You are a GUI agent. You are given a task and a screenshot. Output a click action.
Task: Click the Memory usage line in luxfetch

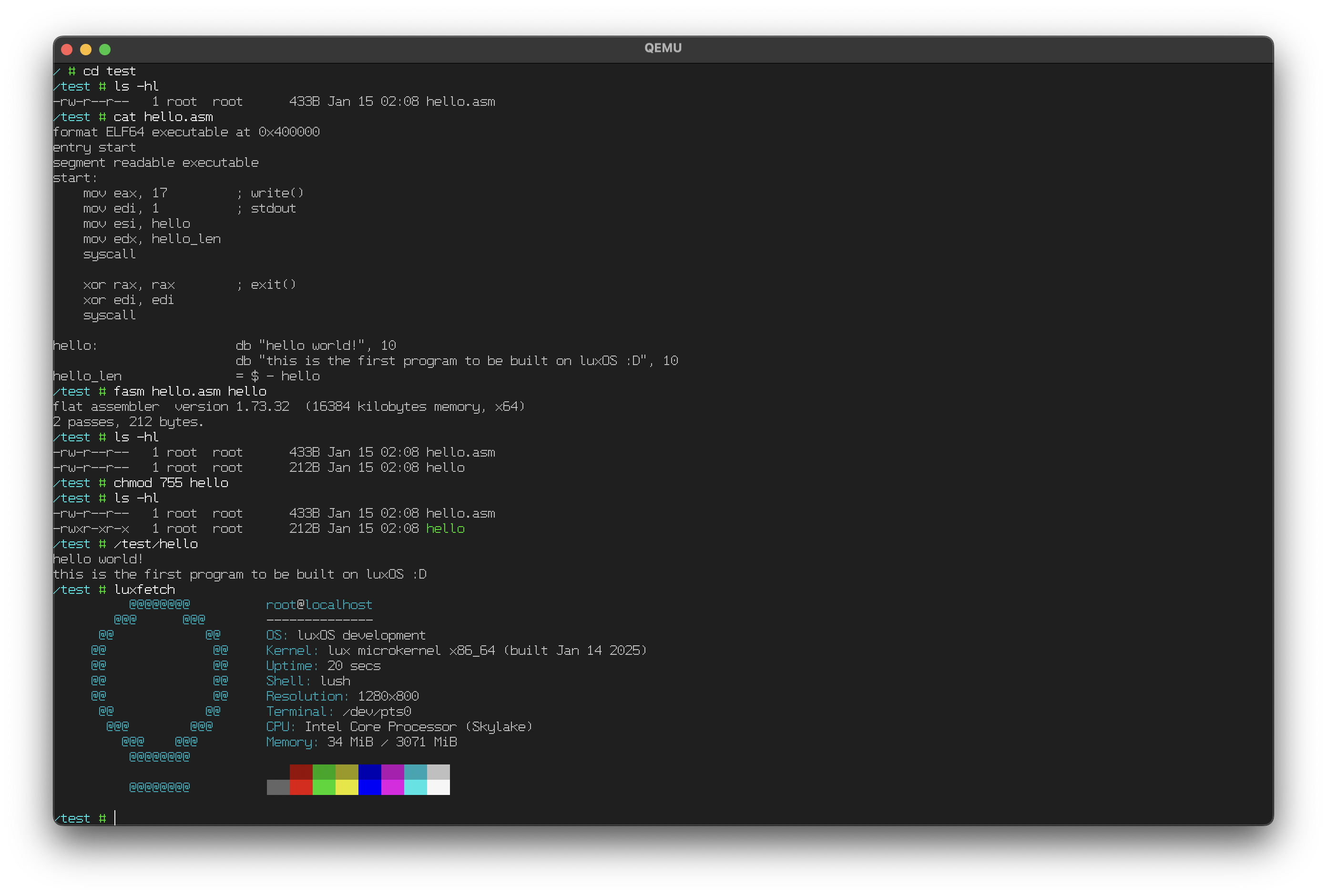(361, 742)
